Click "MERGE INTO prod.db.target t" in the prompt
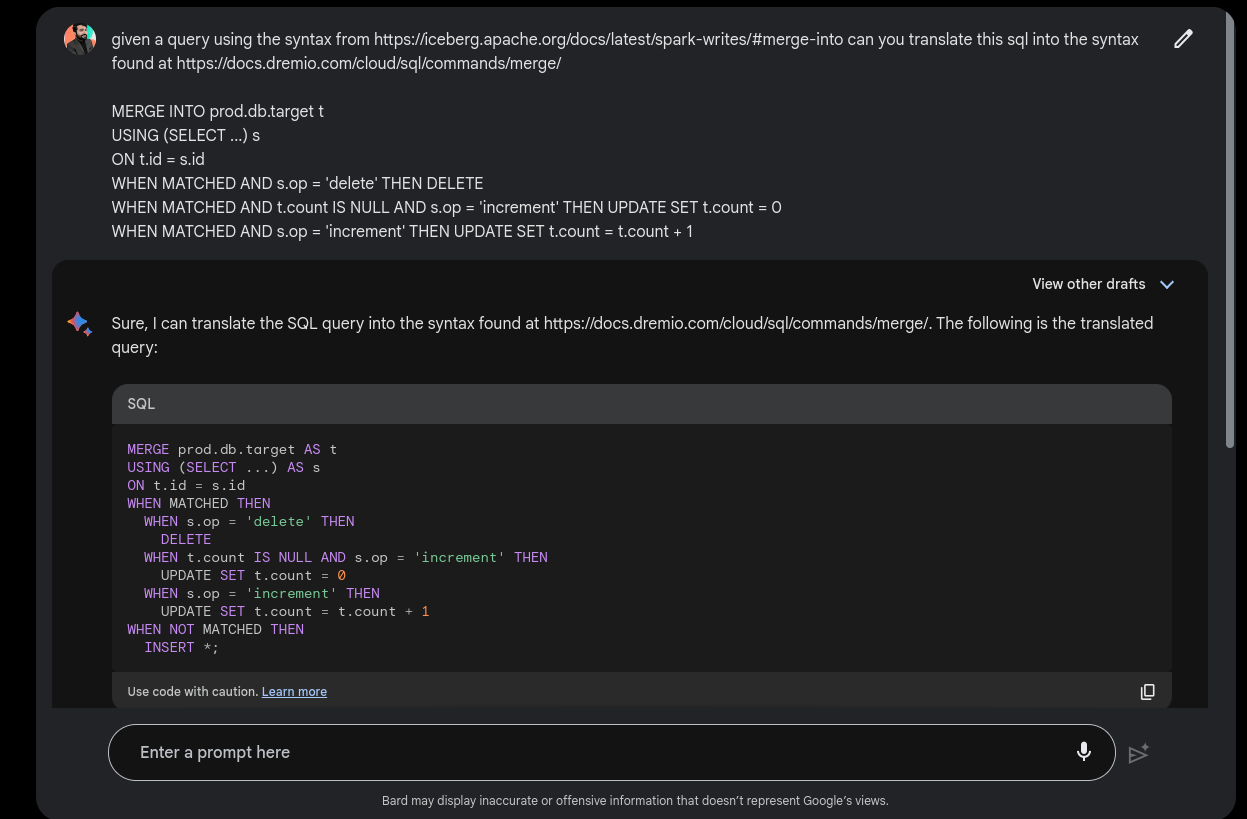This screenshot has height=819, width=1247. click(218, 111)
